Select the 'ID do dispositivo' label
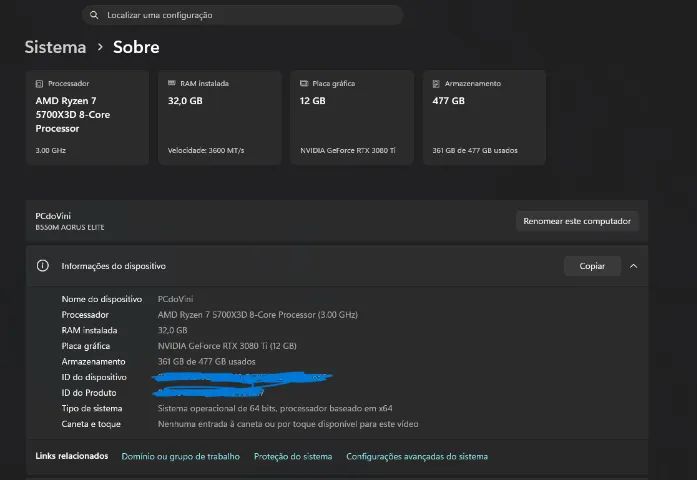 tap(94, 377)
